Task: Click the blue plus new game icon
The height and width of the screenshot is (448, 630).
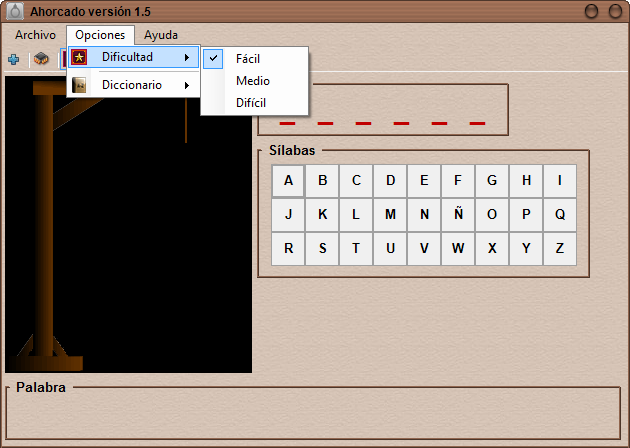Action: pyautogui.click(x=13, y=59)
